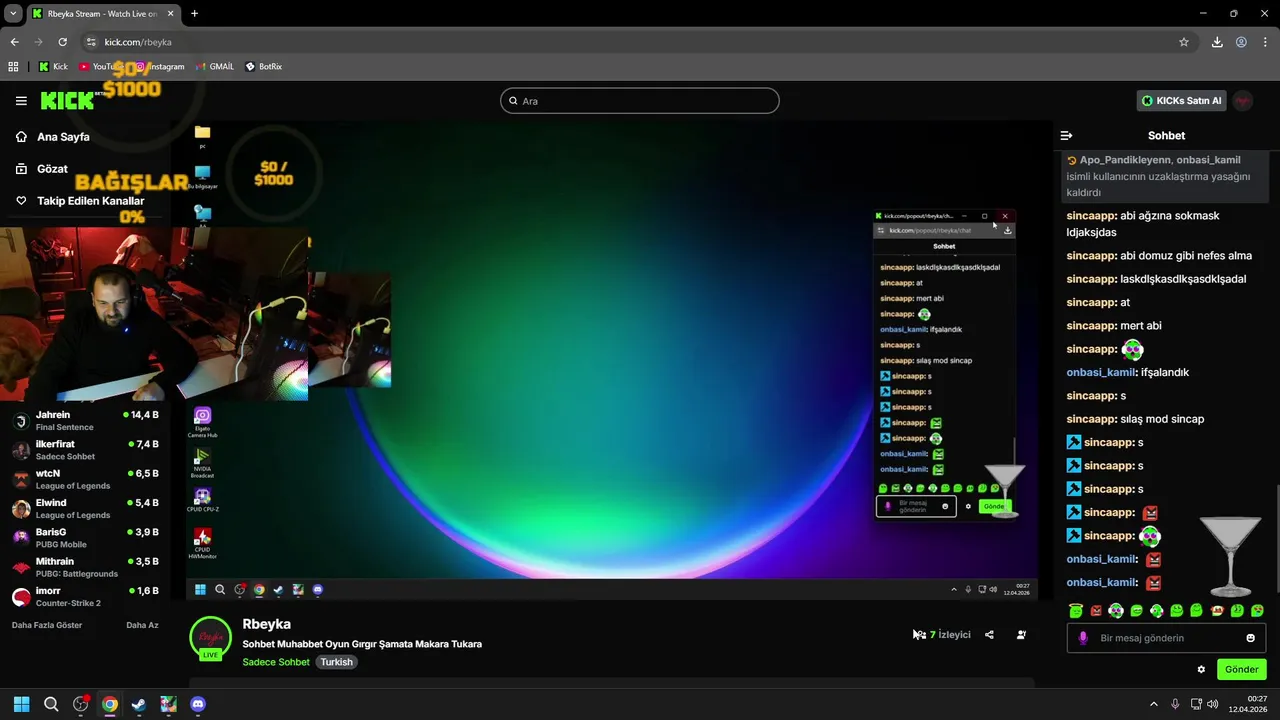Open the browser tab search dropdown
This screenshot has height=720, width=1280.
point(14,13)
